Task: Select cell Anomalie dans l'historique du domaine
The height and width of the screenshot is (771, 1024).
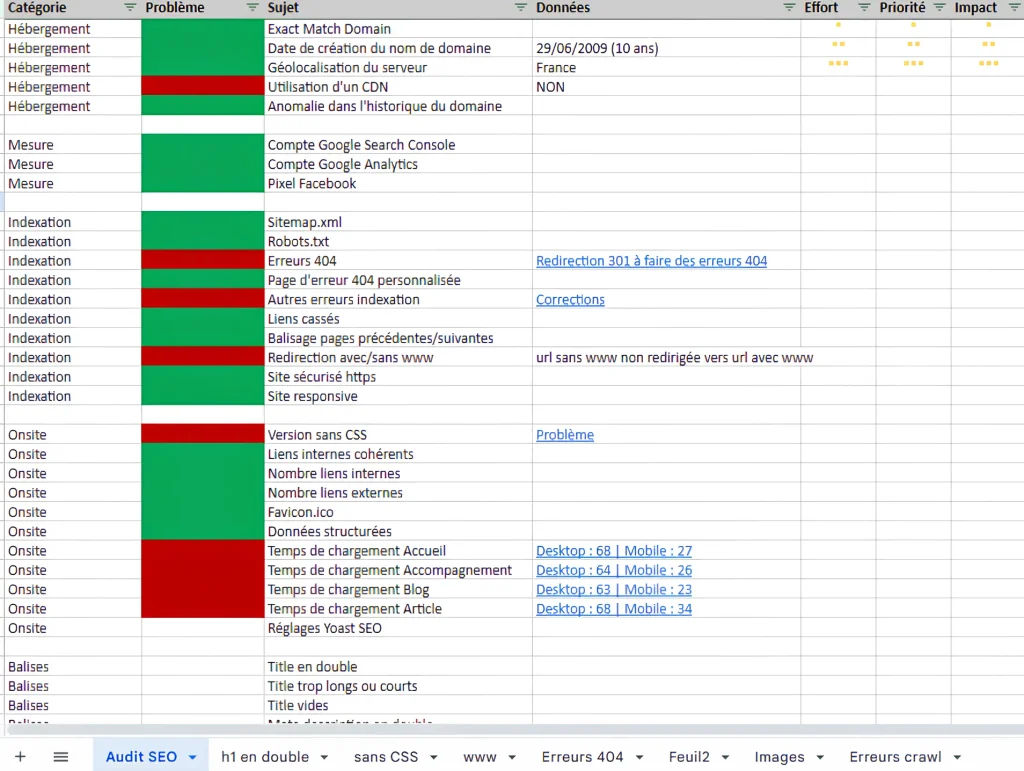Action: [x=398, y=106]
